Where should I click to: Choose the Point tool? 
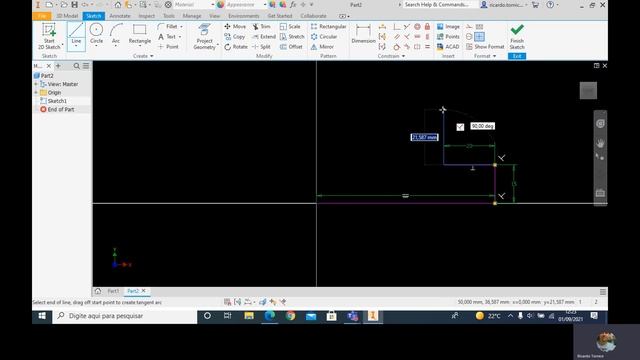[x=168, y=47]
